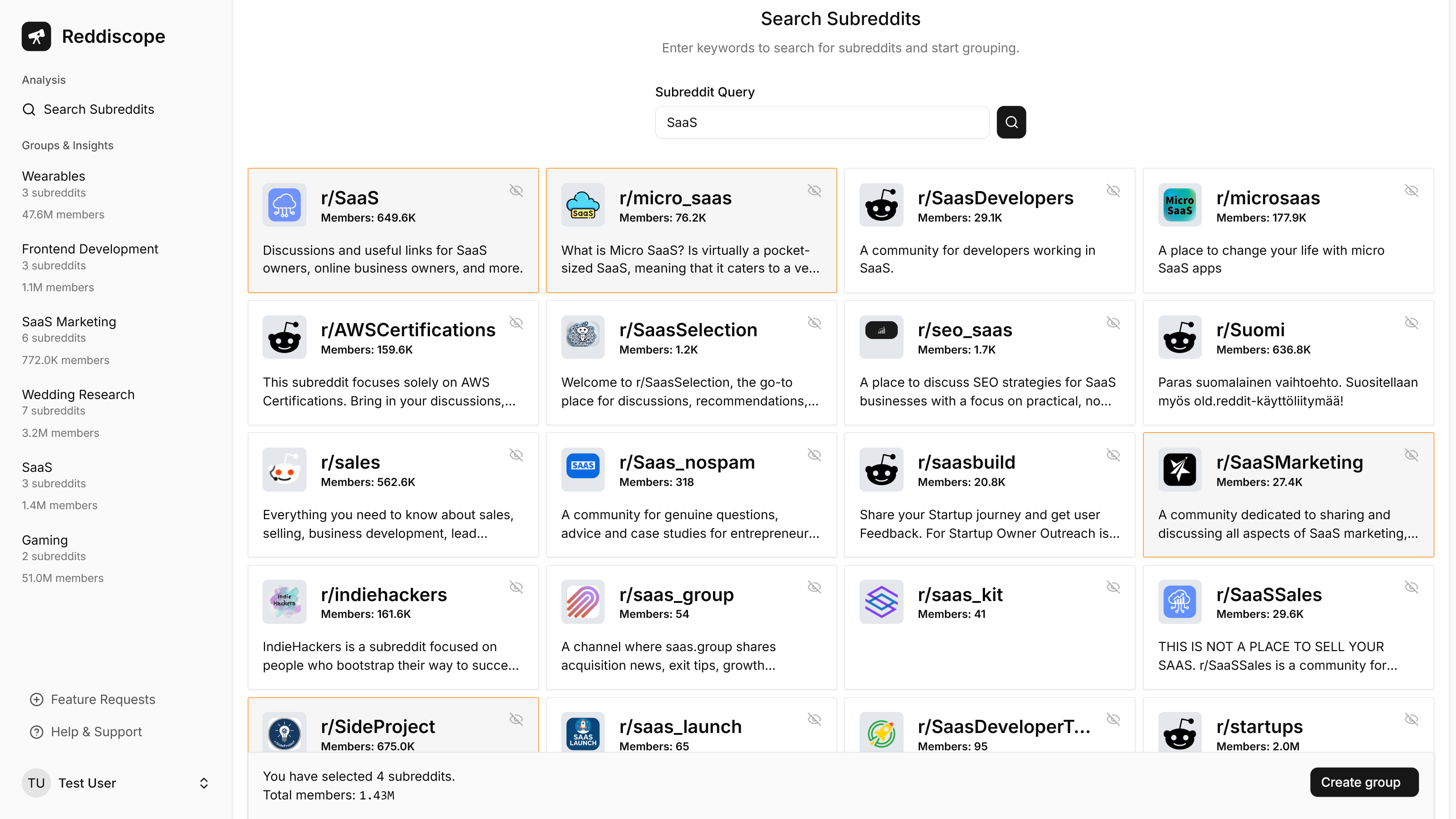Toggle the hide icon on r/sales card

tap(516, 455)
